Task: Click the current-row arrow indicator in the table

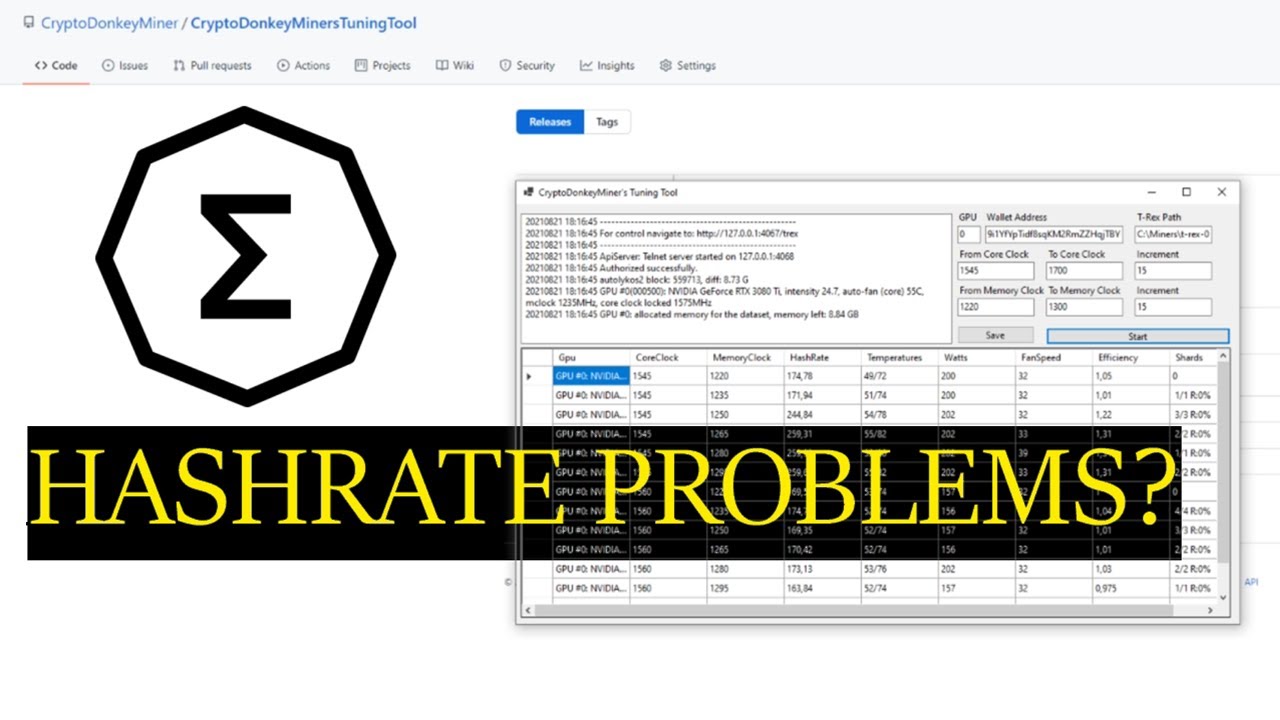Action: pos(530,377)
